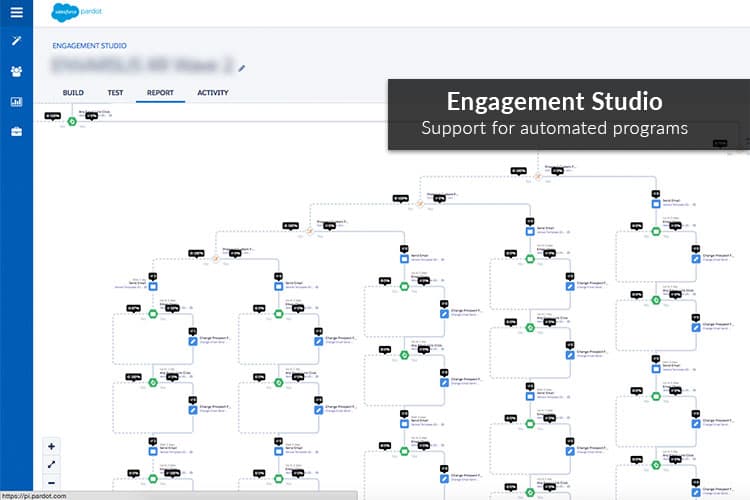The height and width of the screenshot is (500, 750).
Task: Click the Engagement Studio banner heading
Action: click(x=554, y=101)
